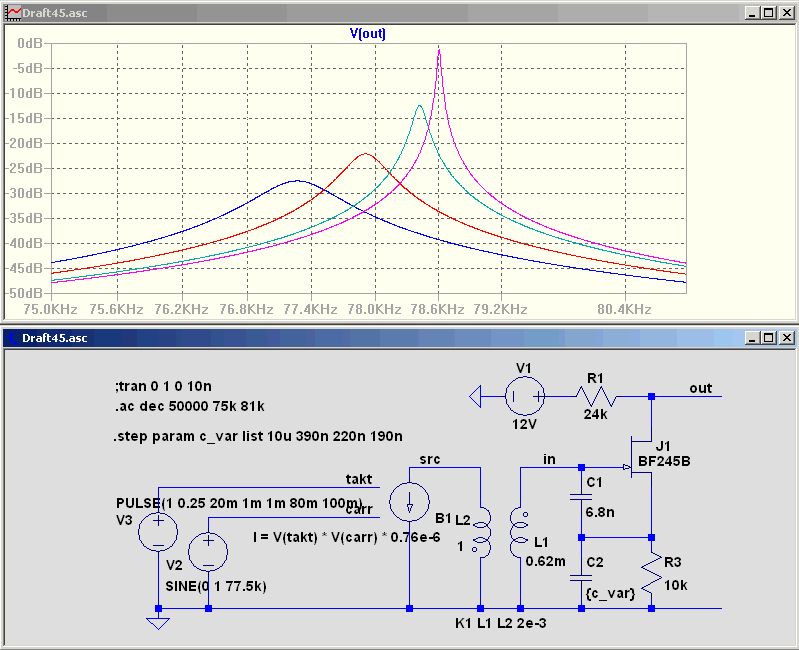The width and height of the screenshot is (799, 650).
Task: Click the schematic window's title bar icon
Action: (13, 338)
